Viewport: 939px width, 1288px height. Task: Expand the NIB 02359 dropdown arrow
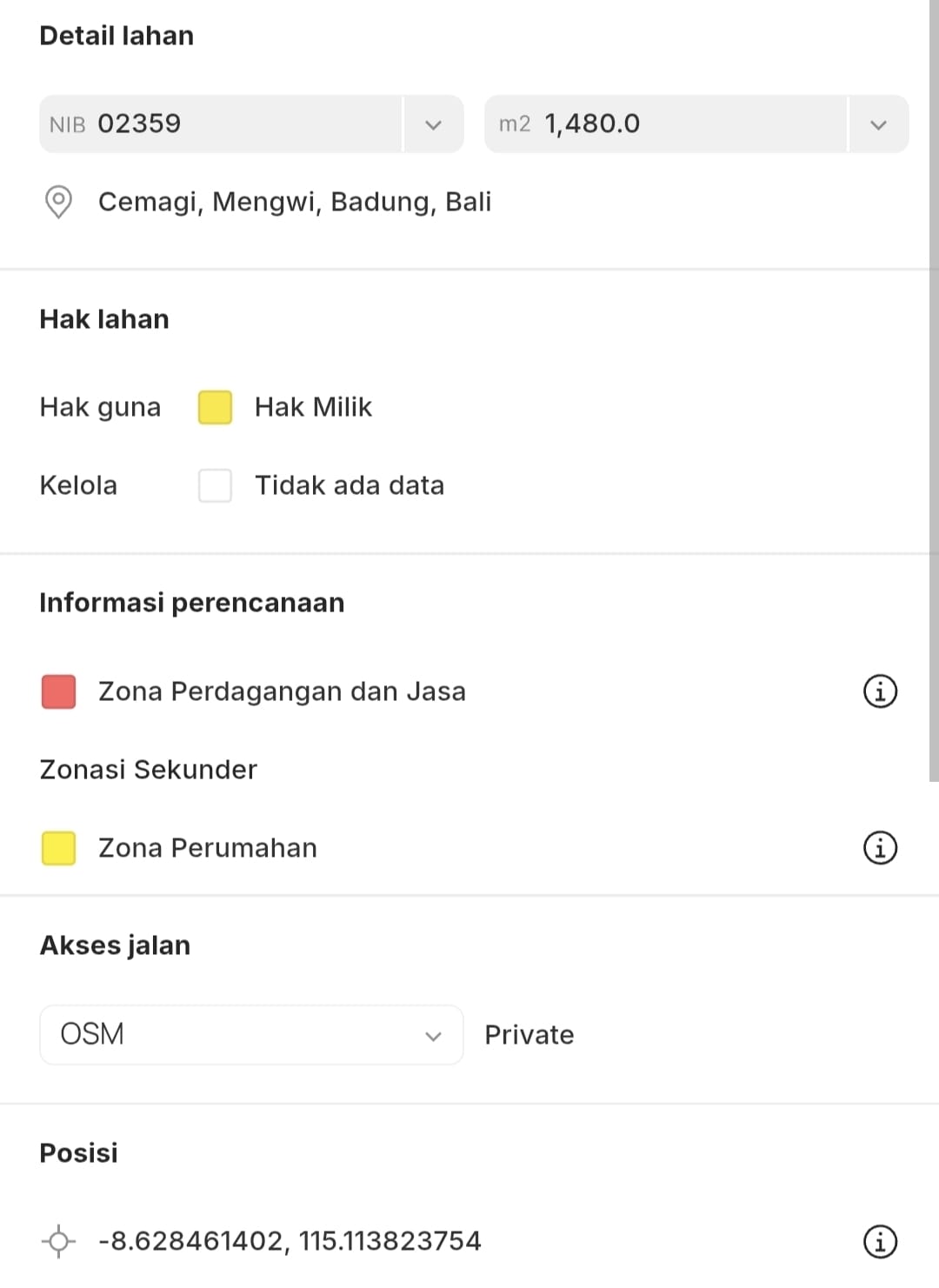click(433, 124)
